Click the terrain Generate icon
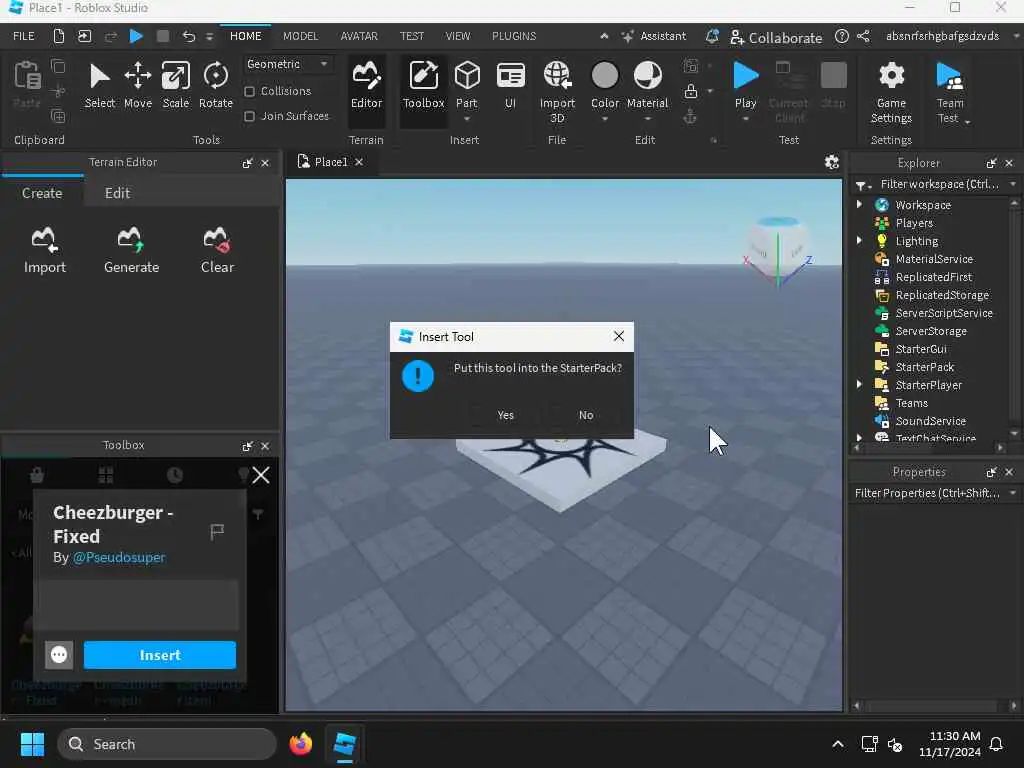The height and width of the screenshot is (768, 1024). click(131, 251)
